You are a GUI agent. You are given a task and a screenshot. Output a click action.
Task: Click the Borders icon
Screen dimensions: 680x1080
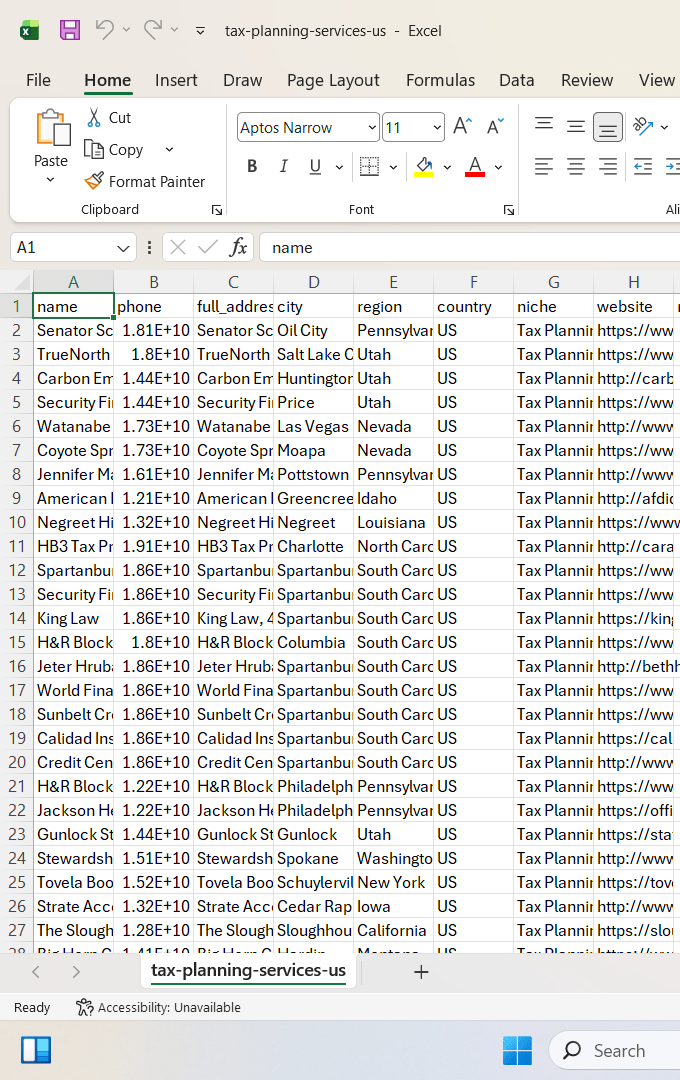tap(370, 166)
